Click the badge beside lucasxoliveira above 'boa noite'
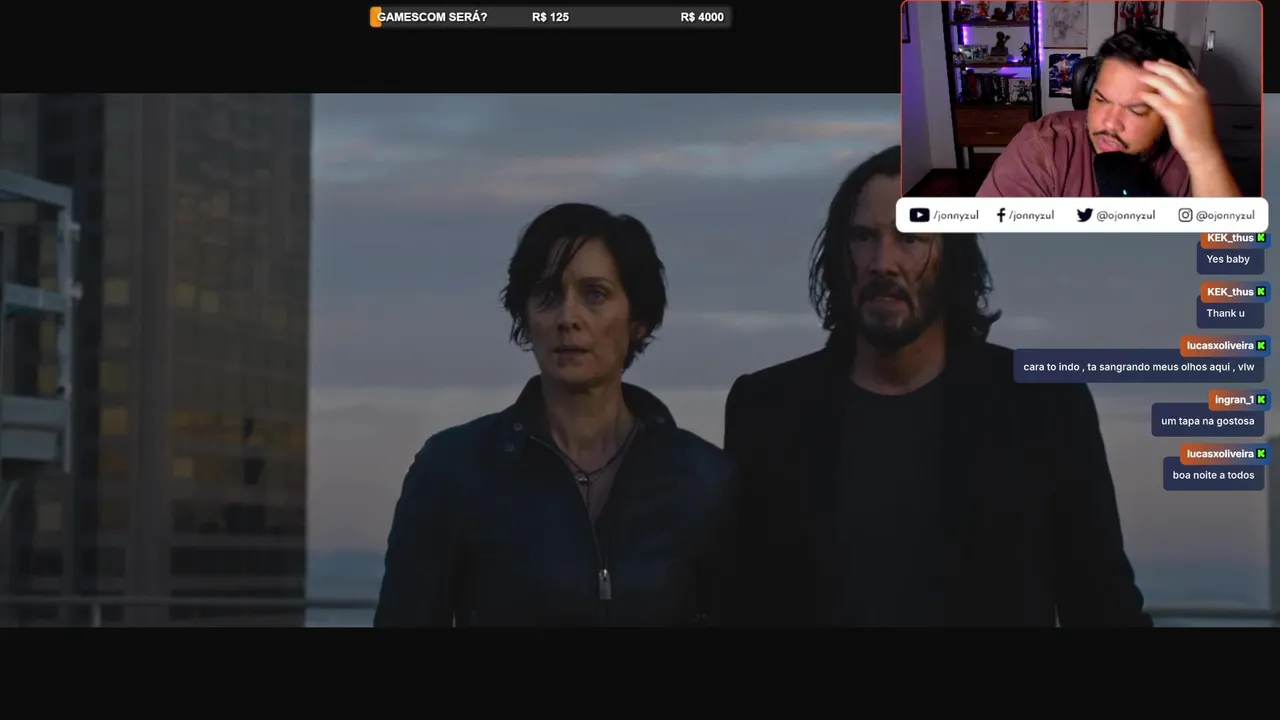This screenshot has height=720, width=1280. coord(1261,454)
